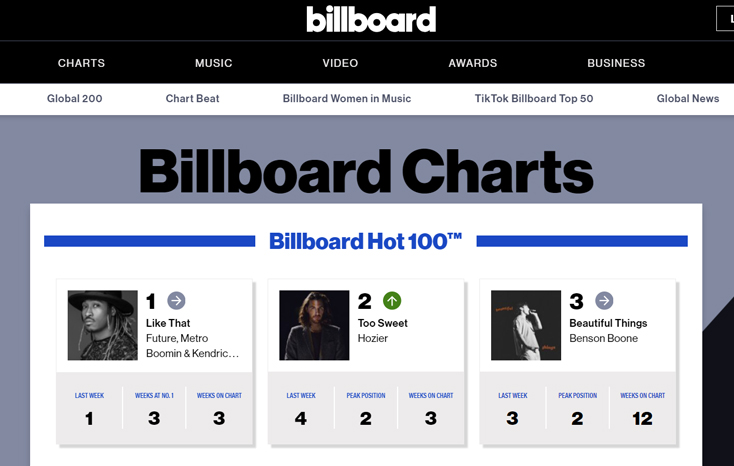Select VIDEO in the navigation bar
The image size is (734, 466).
340,63
